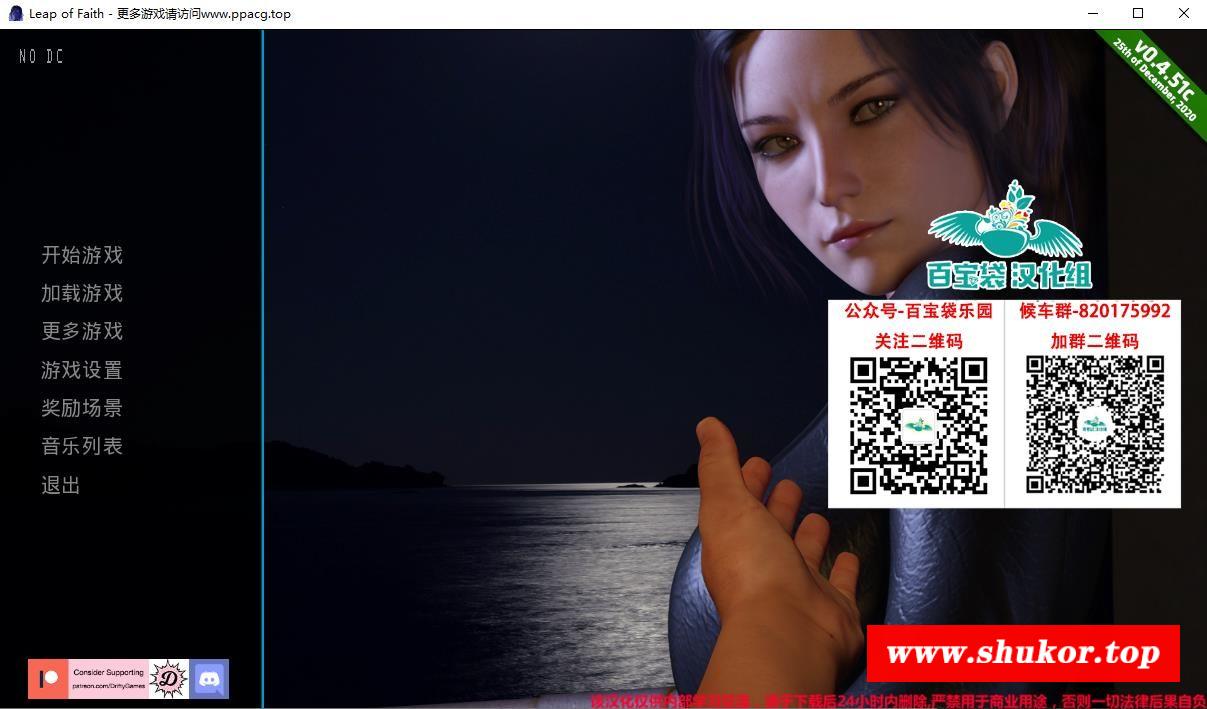Click the NO DC label
The width and height of the screenshot is (1207, 709).
41,57
